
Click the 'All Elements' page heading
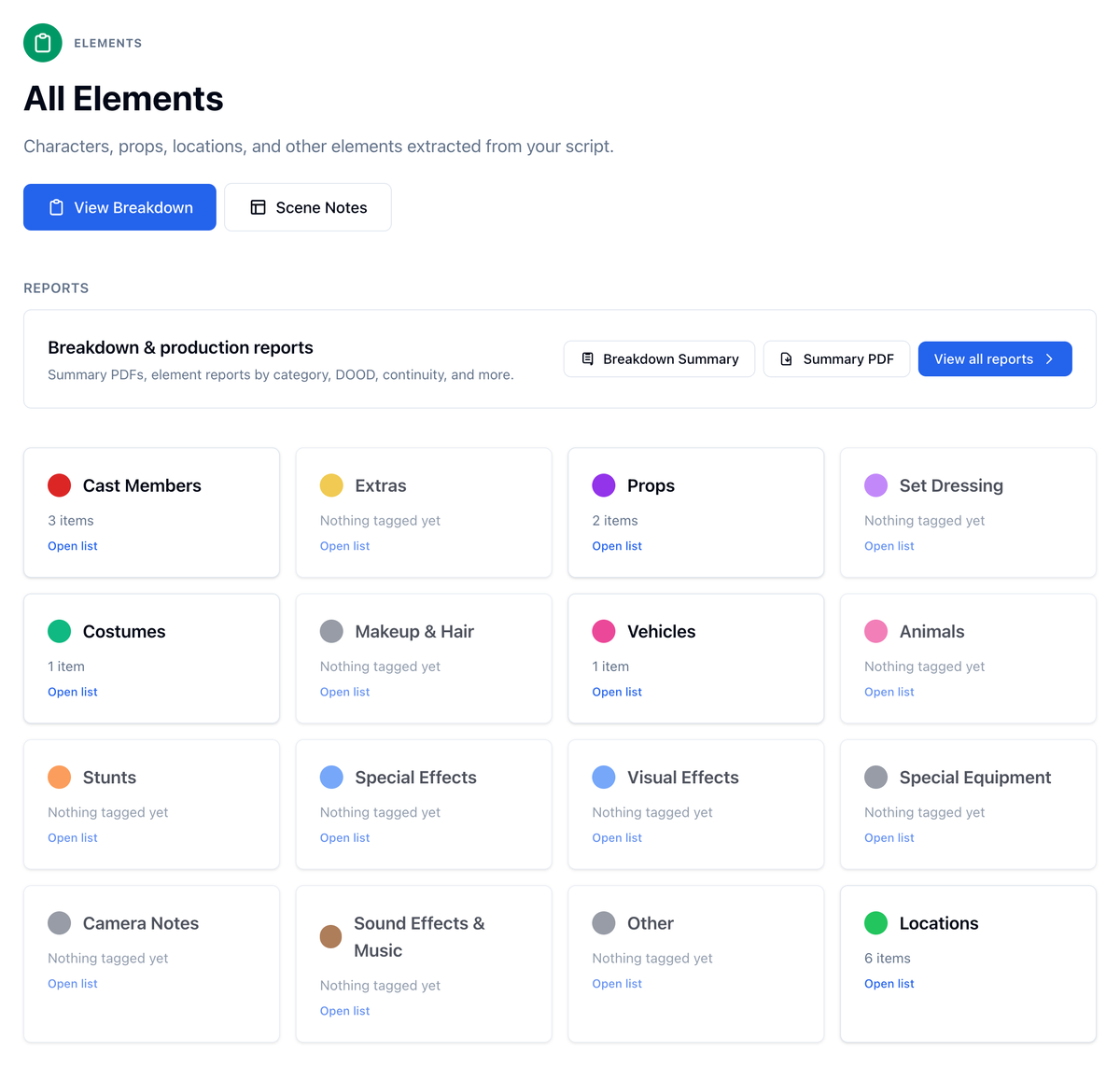(123, 99)
